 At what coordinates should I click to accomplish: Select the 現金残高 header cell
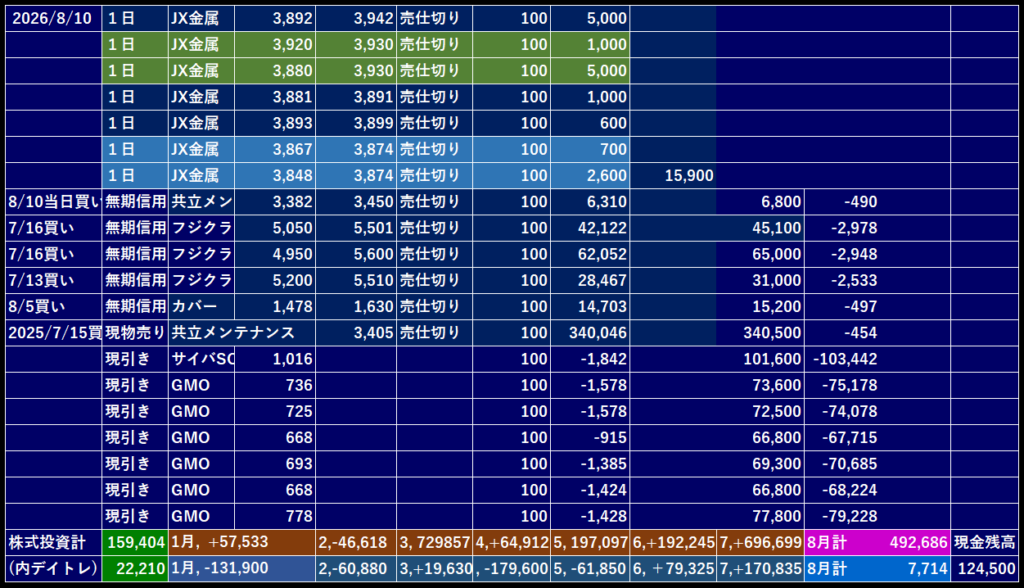(984, 542)
